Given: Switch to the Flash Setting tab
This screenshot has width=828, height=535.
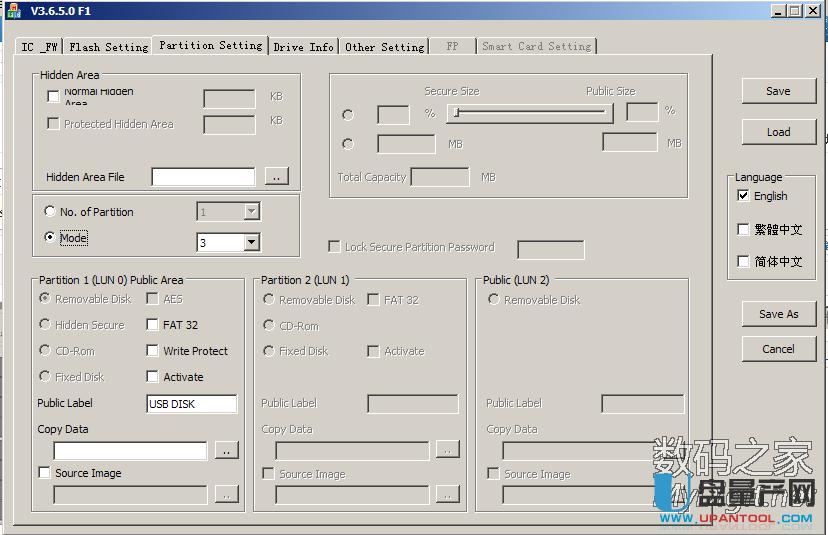Looking at the screenshot, I should [x=108, y=47].
